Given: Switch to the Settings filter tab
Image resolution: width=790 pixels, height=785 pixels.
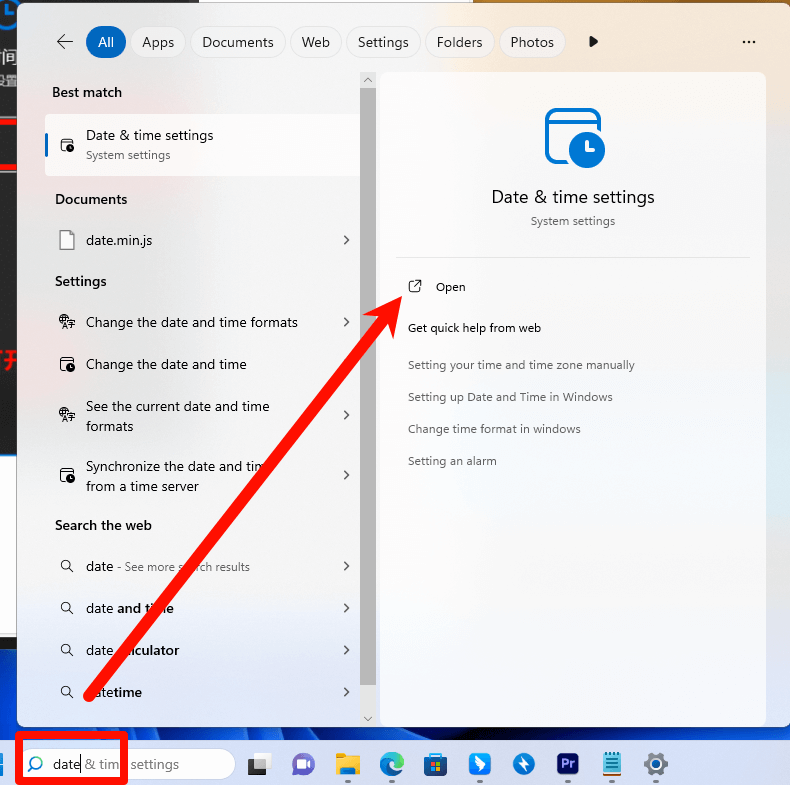Looking at the screenshot, I should (383, 42).
